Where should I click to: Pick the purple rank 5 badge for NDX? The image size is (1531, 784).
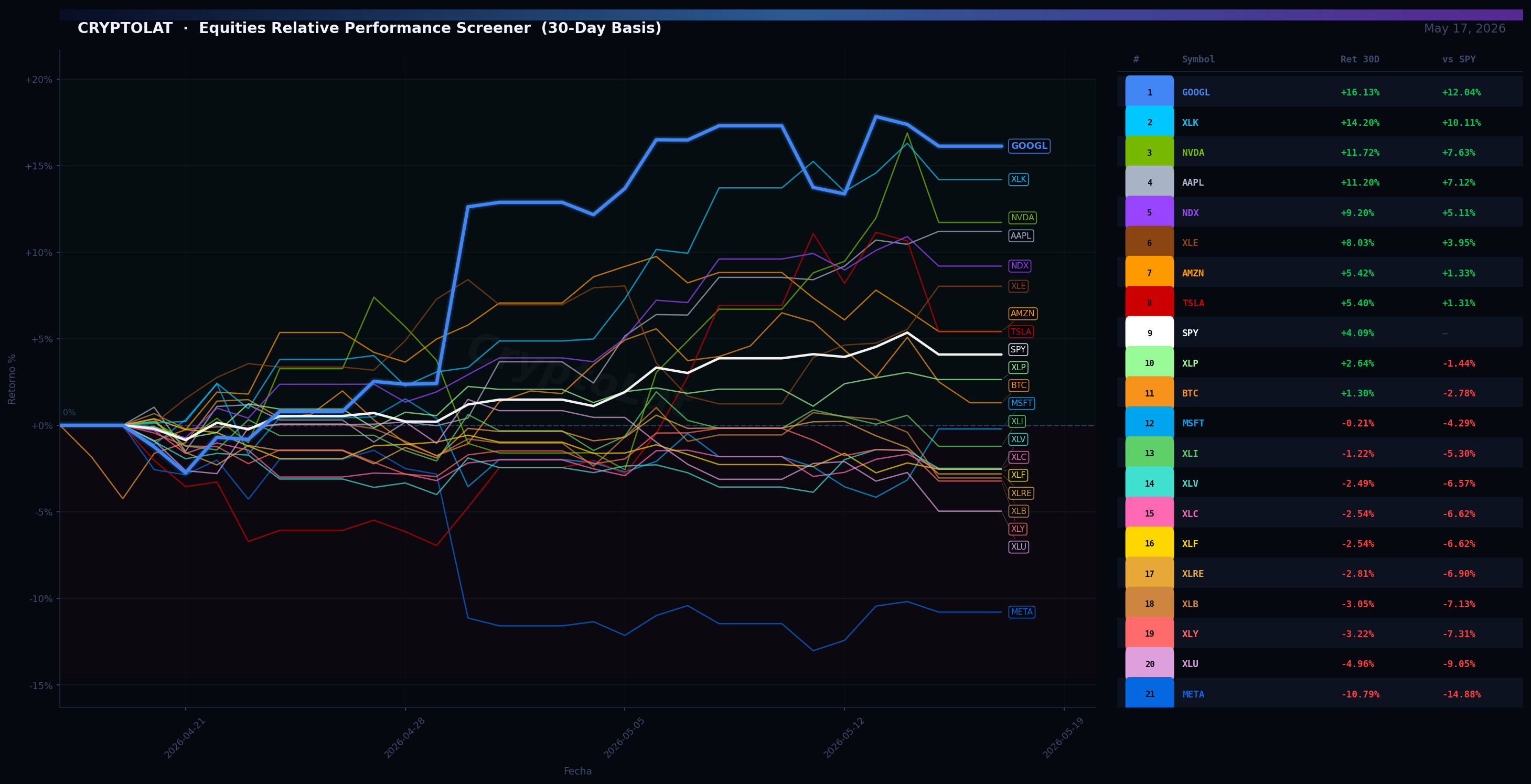[1150, 213]
